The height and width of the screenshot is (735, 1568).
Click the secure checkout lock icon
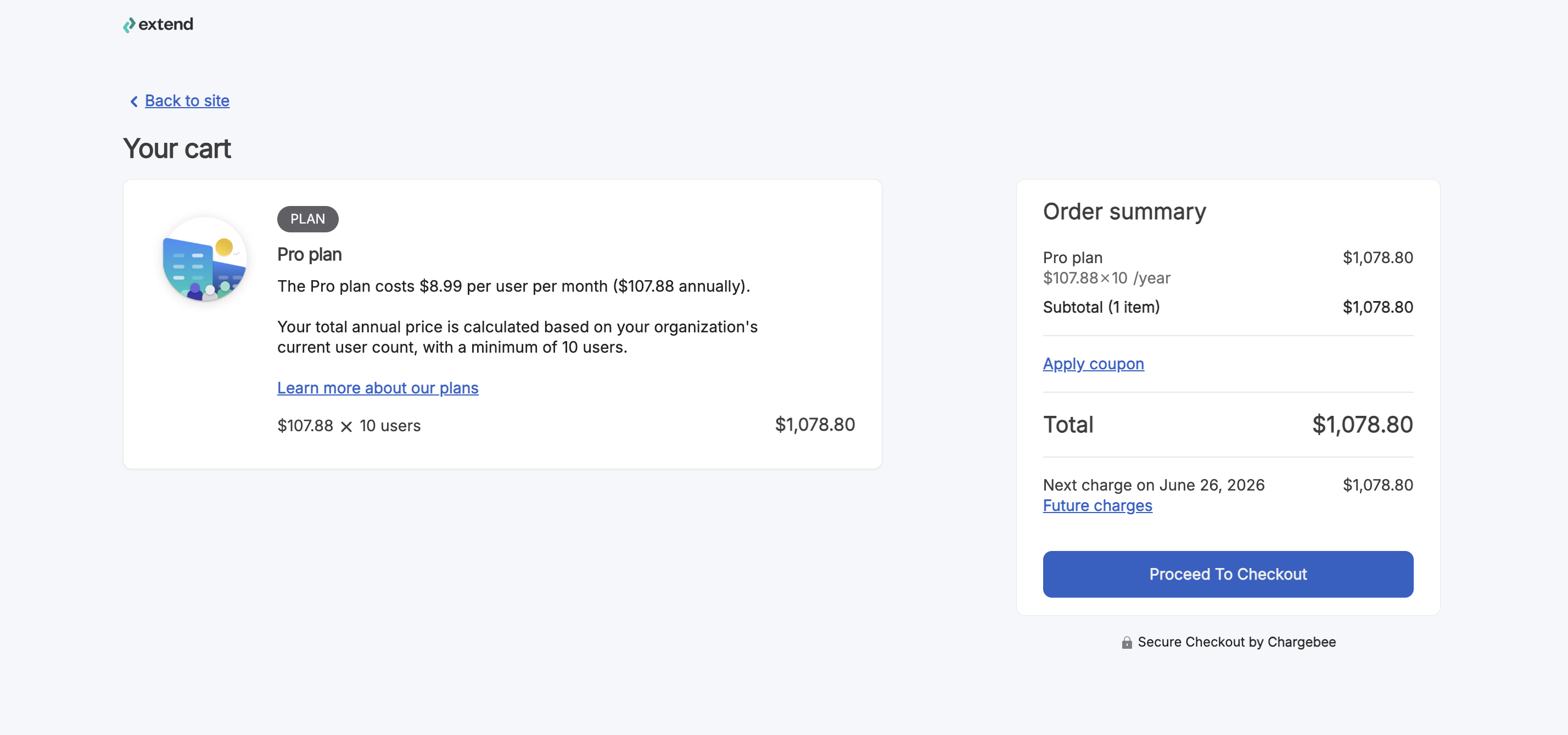[1127, 643]
